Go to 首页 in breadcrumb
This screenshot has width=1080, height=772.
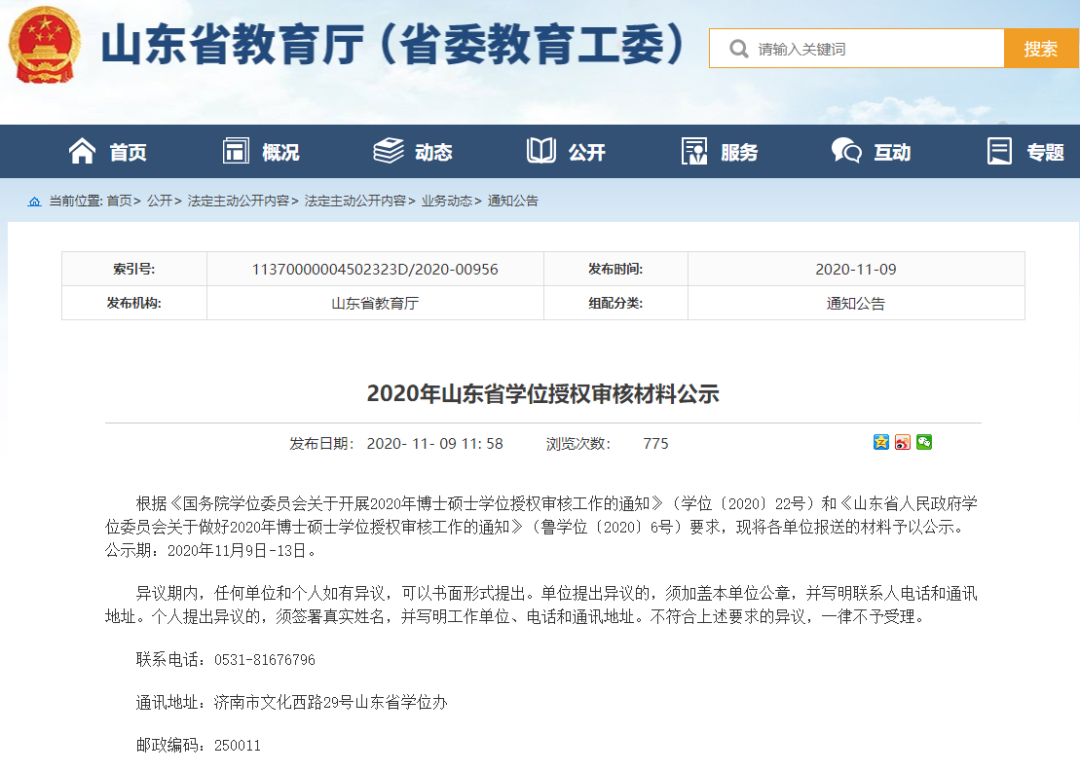pos(119,201)
